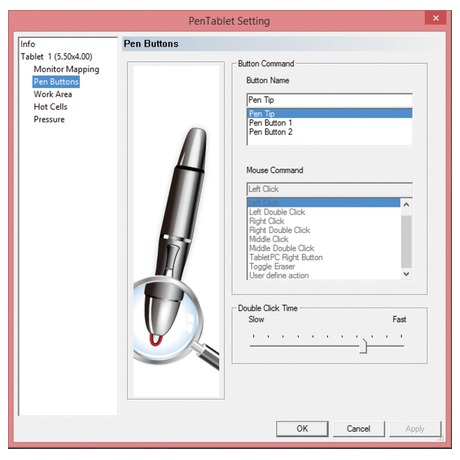460x460 pixels.
Task: Select Middle Double Click command
Action: [324, 248]
